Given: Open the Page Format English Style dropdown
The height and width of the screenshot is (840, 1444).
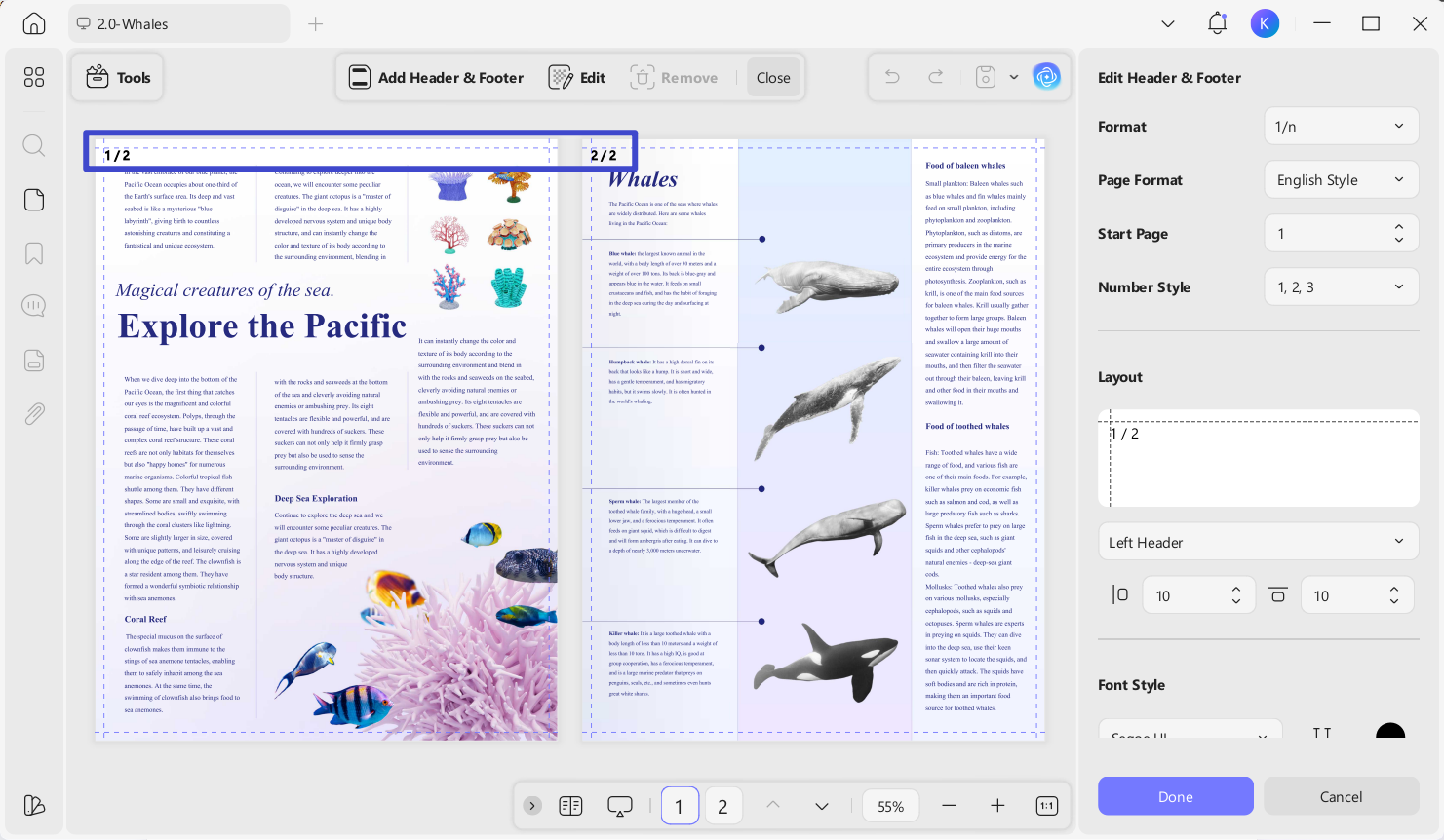Looking at the screenshot, I should pos(1341,180).
